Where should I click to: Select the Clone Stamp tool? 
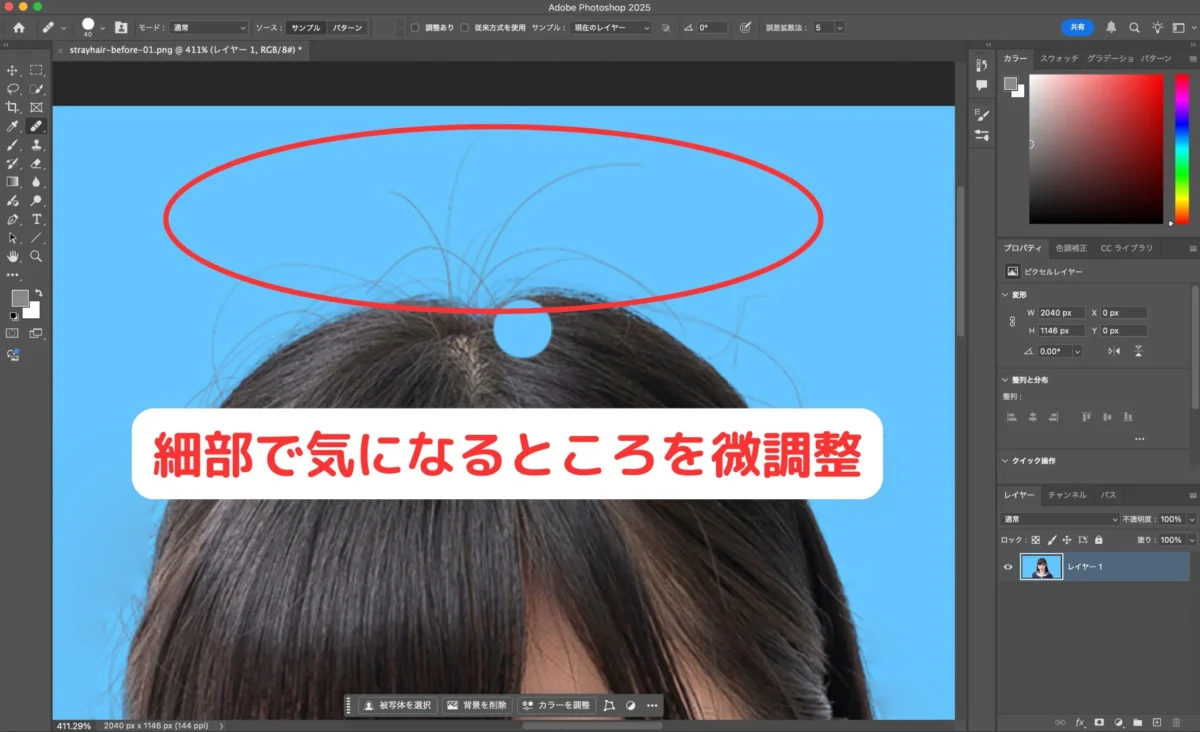tap(36, 145)
